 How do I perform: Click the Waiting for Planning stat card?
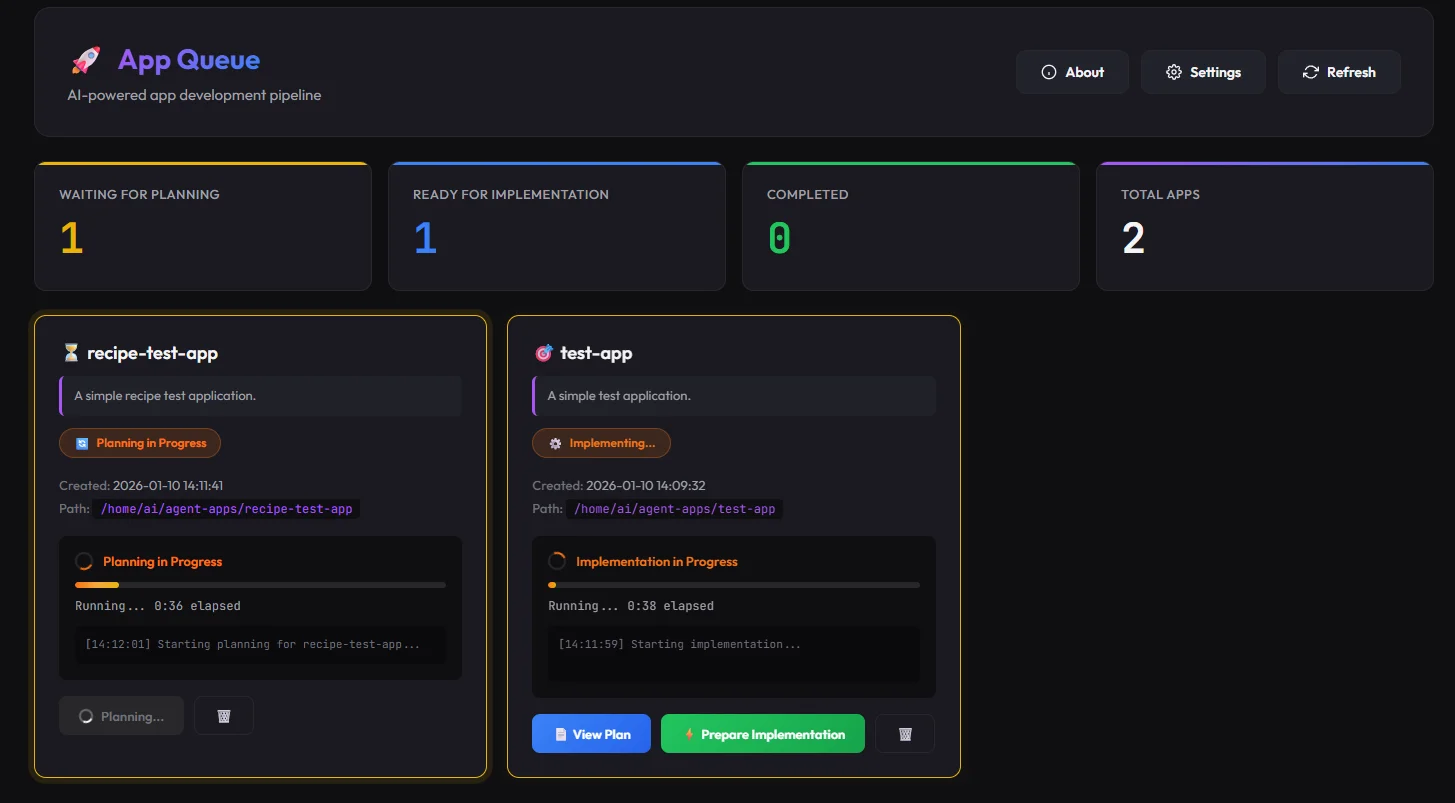[202, 226]
